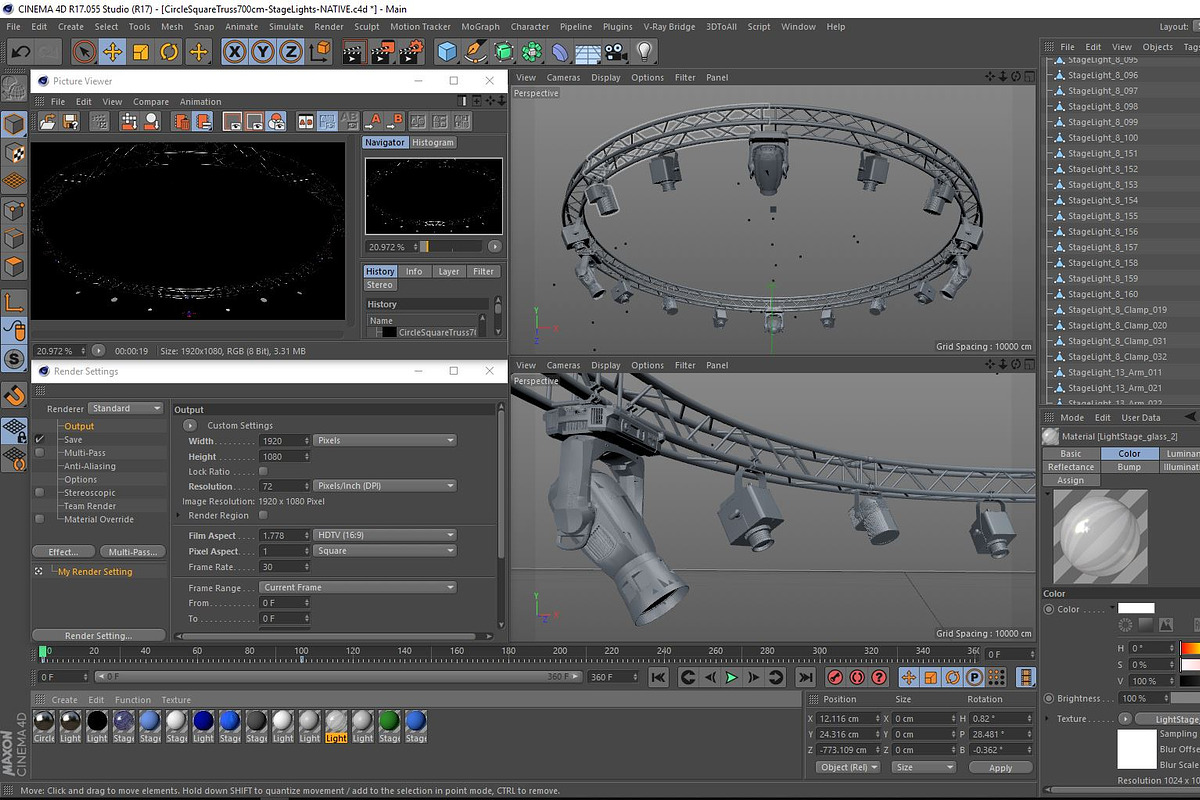The image size is (1200, 800).
Task: Open Edit Render Settings gear clapperboard
Action: [x=413, y=51]
